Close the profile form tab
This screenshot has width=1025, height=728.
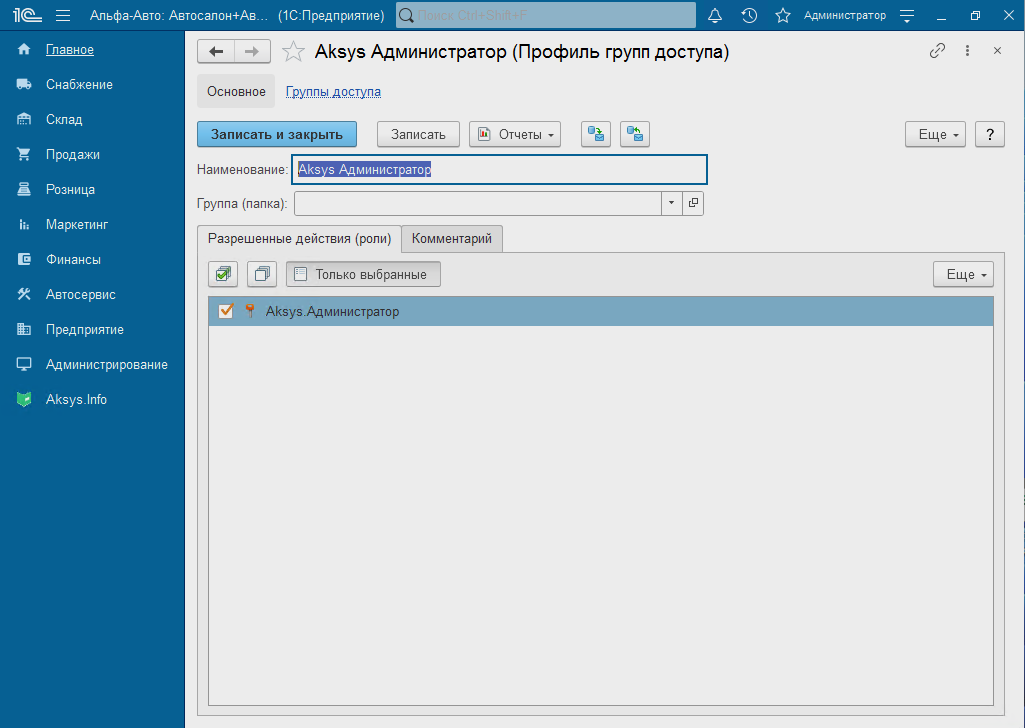[998, 50]
